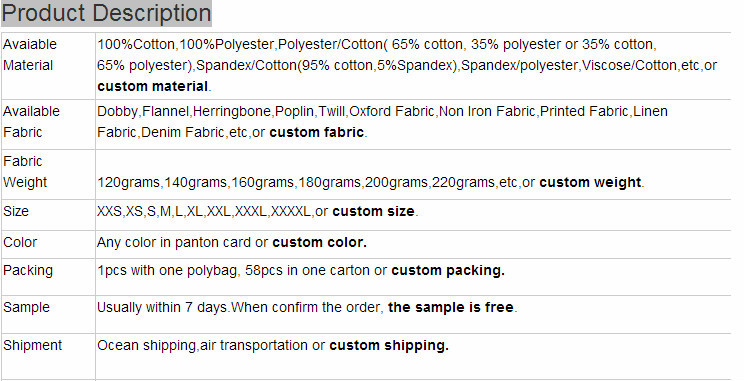The image size is (744, 381).
Task: Select the Color row label
Action: 20,242
